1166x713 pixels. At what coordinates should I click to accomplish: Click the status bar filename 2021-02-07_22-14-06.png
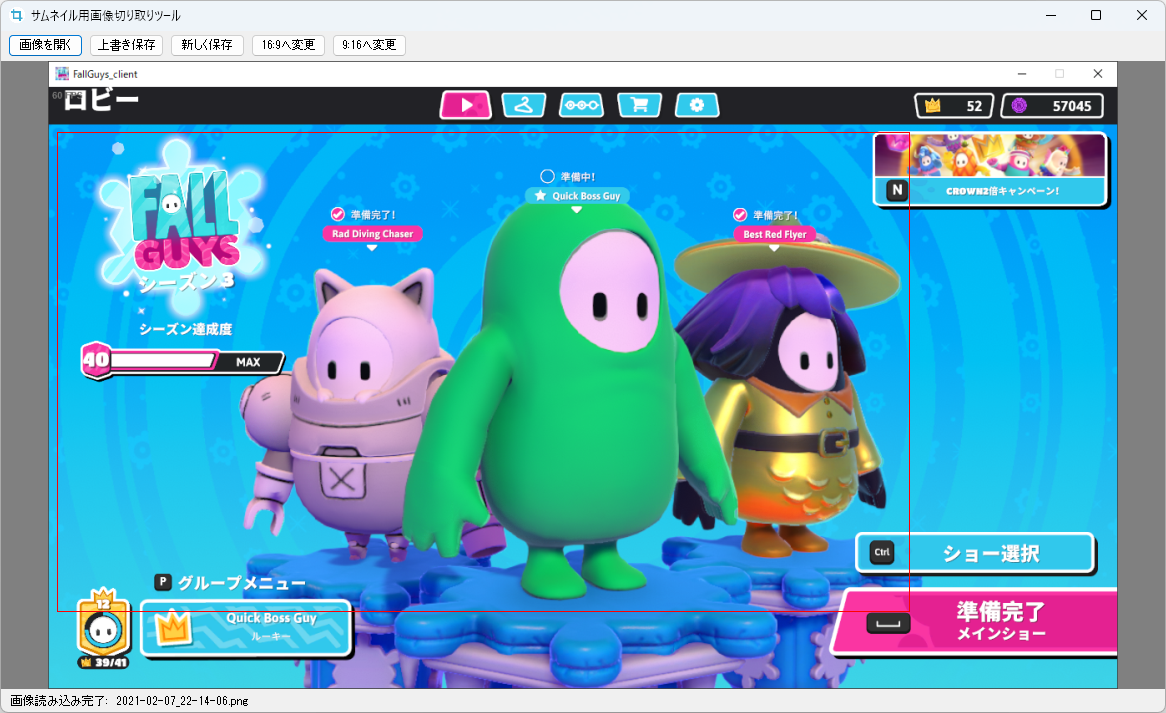tap(182, 700)
